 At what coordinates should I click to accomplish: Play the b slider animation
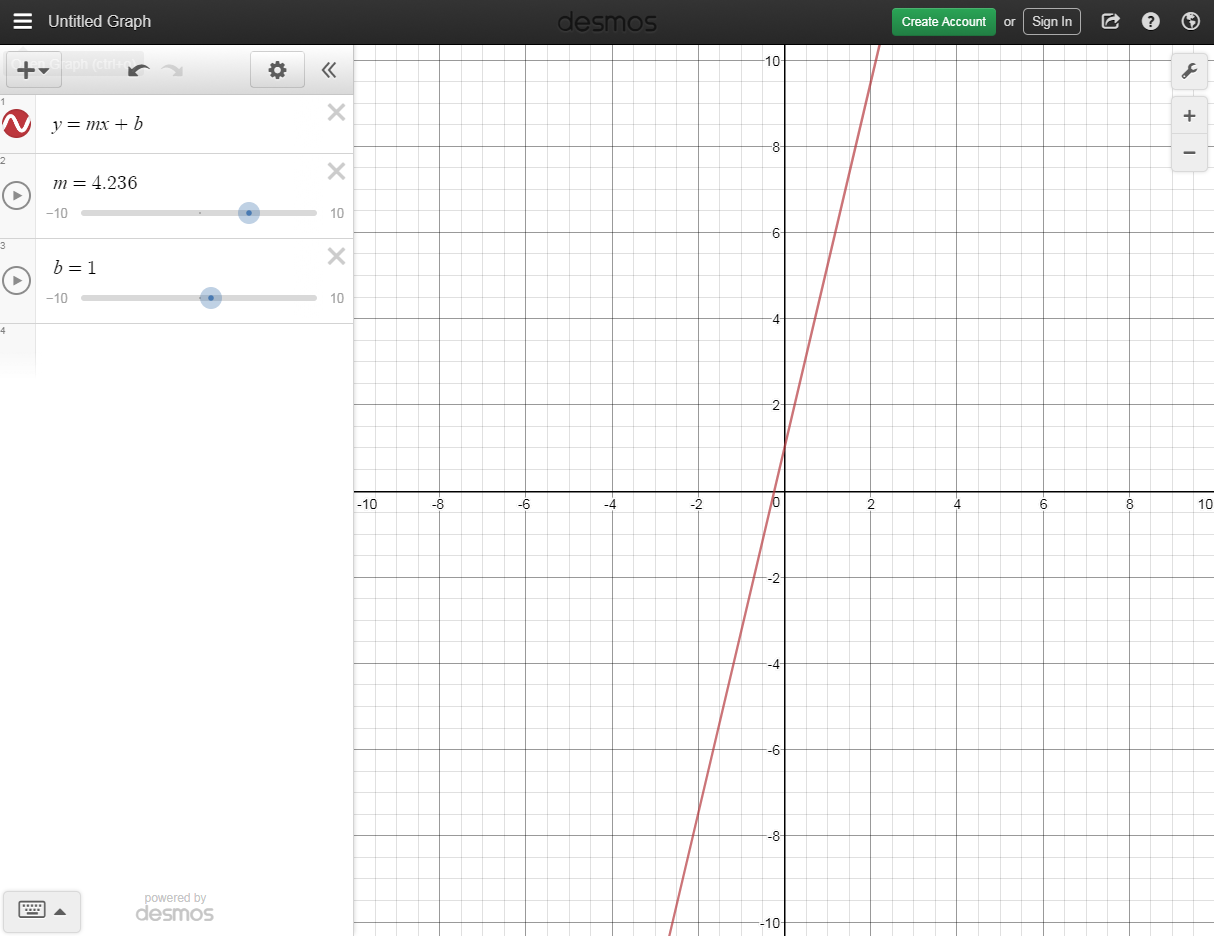click(x=17, y=281)
